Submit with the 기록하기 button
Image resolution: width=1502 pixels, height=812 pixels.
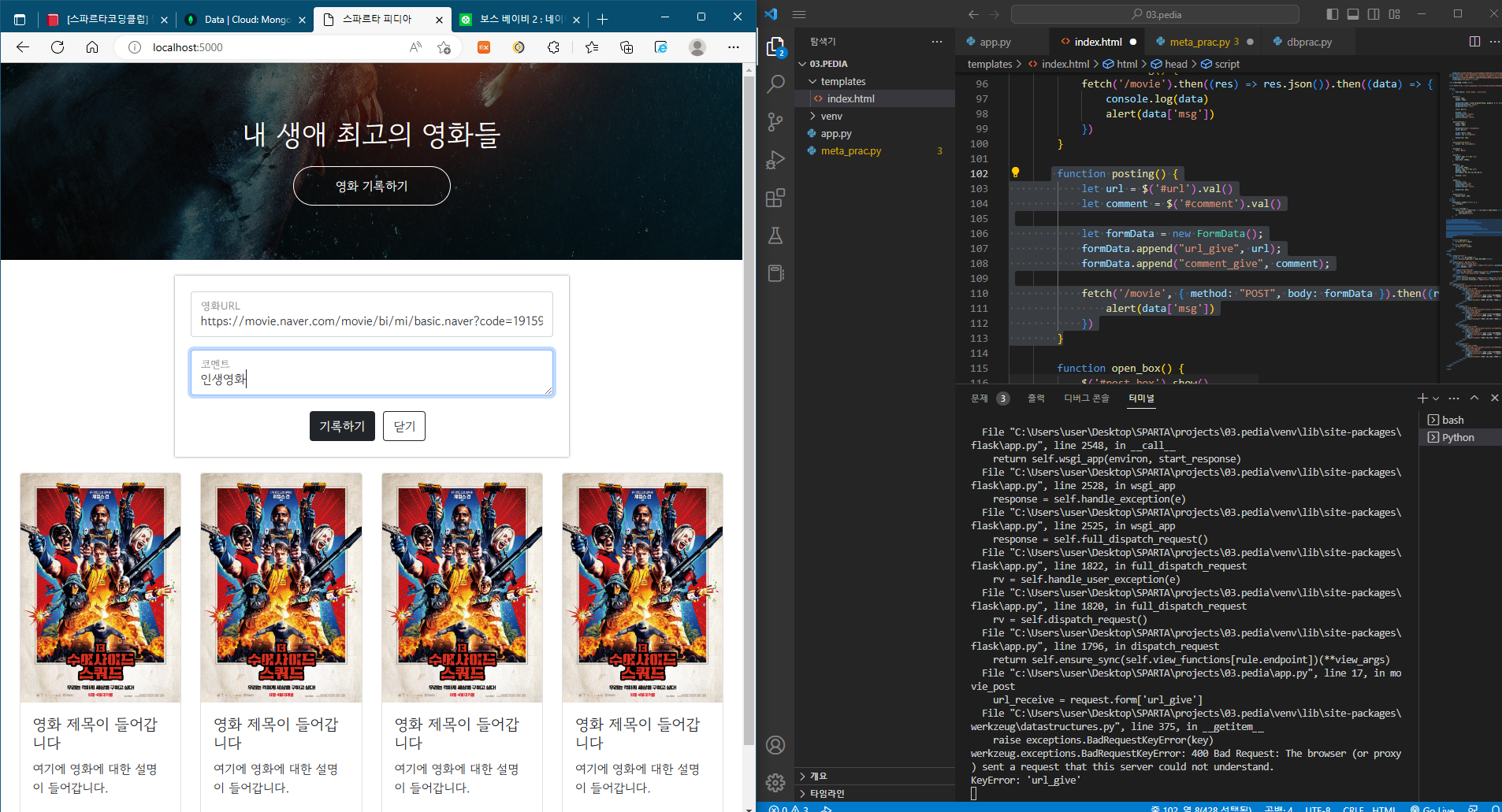[342, 426]
